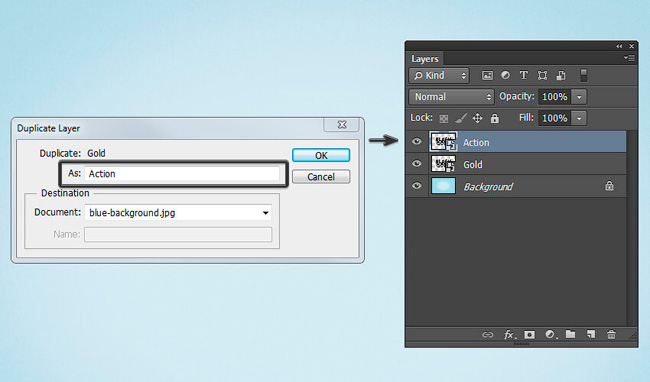Select the Background layer thumbnail
Image resolution: width=650 pixels, height=382 pixels.
pos(443,186)
